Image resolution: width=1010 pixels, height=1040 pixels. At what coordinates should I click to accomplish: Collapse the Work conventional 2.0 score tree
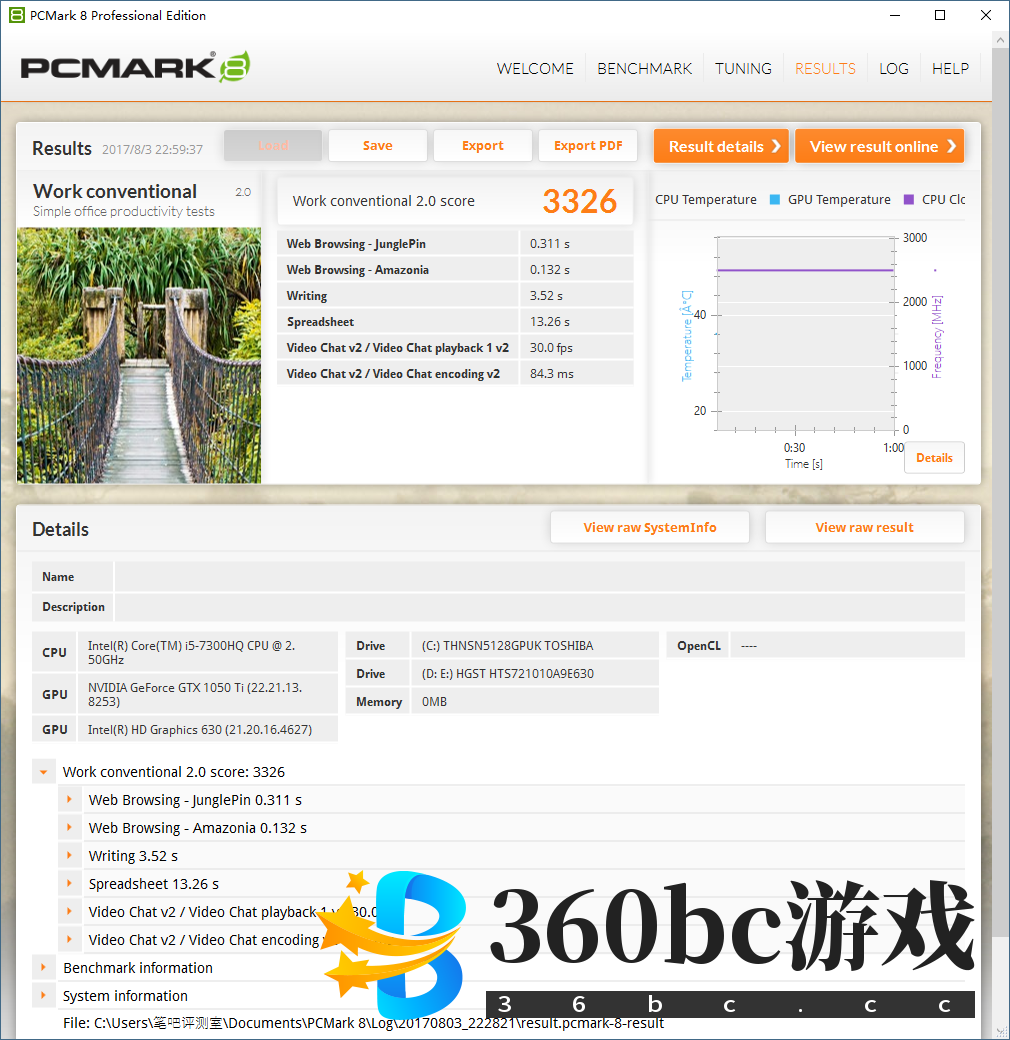click(x=44, y=772)
